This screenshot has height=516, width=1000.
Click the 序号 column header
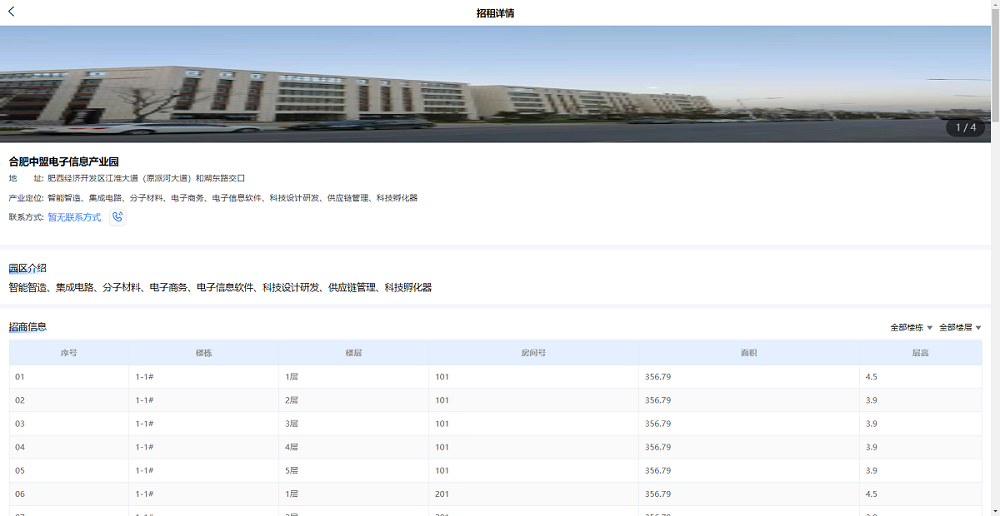click(x=69, y=353)
